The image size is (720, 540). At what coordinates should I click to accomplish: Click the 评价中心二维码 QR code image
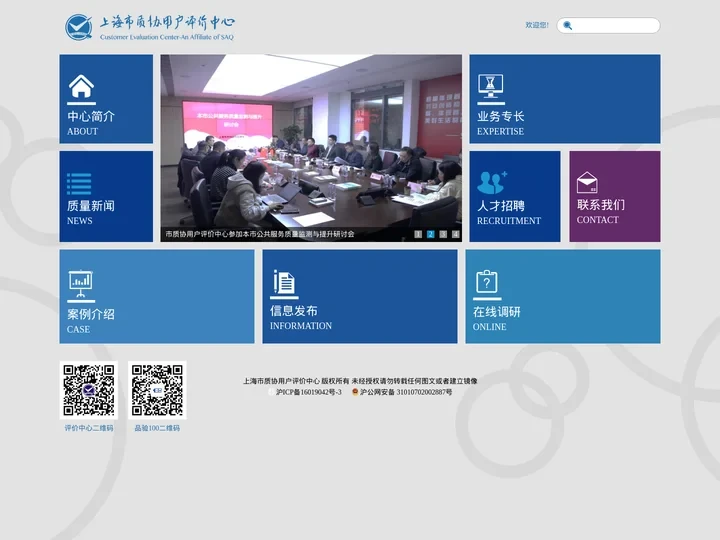pyautogui.click(x=89, y=390)
